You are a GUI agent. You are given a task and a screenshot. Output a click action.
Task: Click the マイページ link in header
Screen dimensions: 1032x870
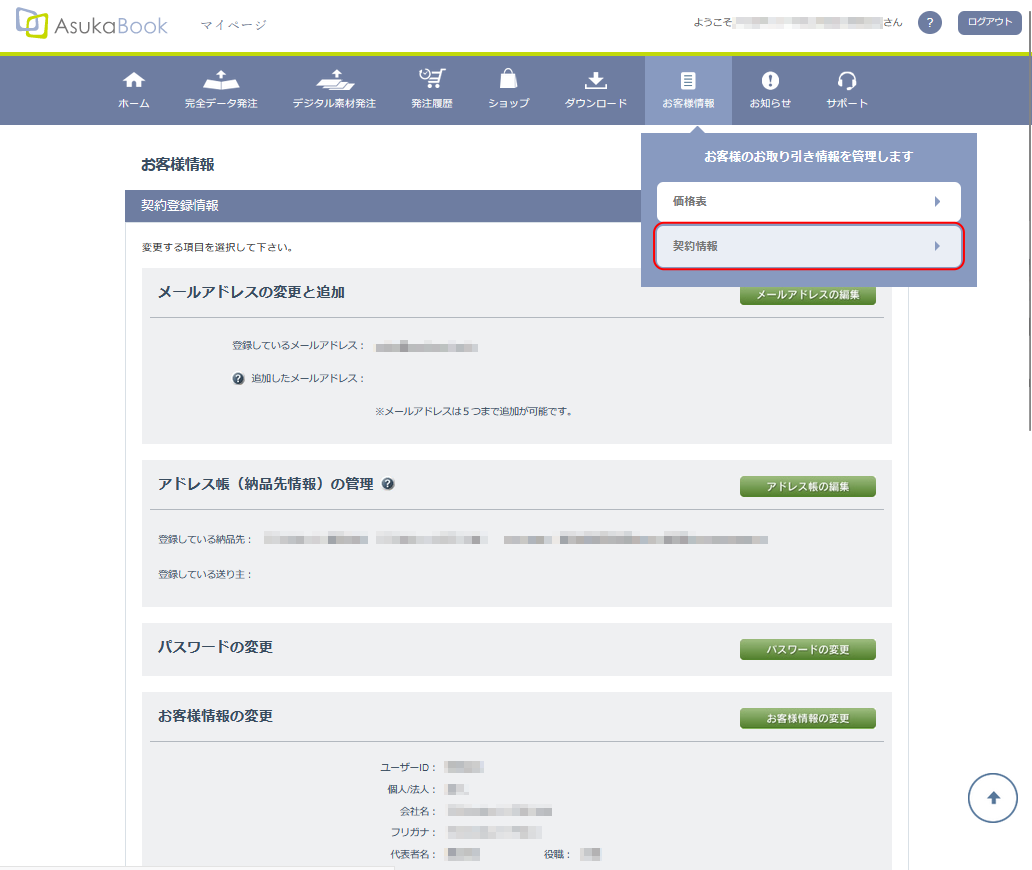click(233, 25)
